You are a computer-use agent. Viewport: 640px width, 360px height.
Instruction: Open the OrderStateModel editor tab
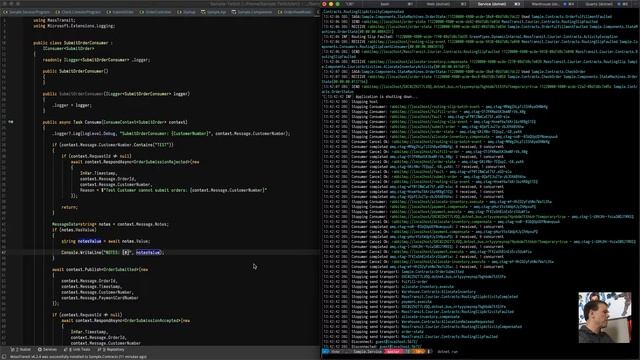(x=295, y=12)
